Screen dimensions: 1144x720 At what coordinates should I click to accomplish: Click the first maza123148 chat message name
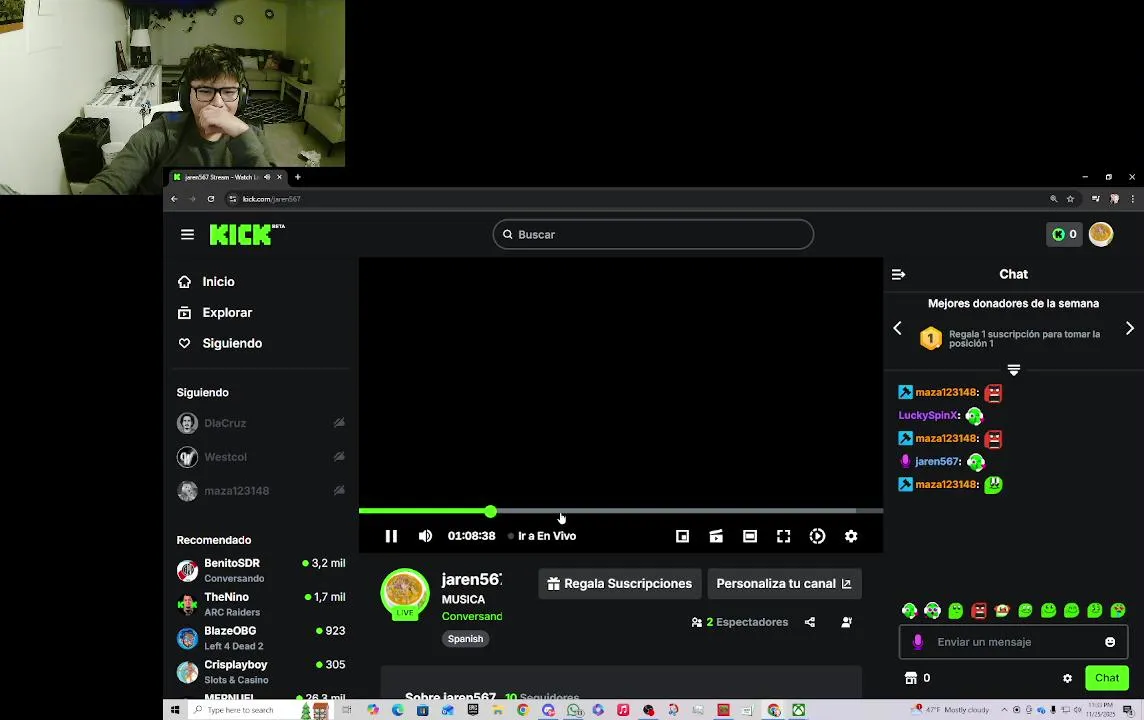point(946,392)
